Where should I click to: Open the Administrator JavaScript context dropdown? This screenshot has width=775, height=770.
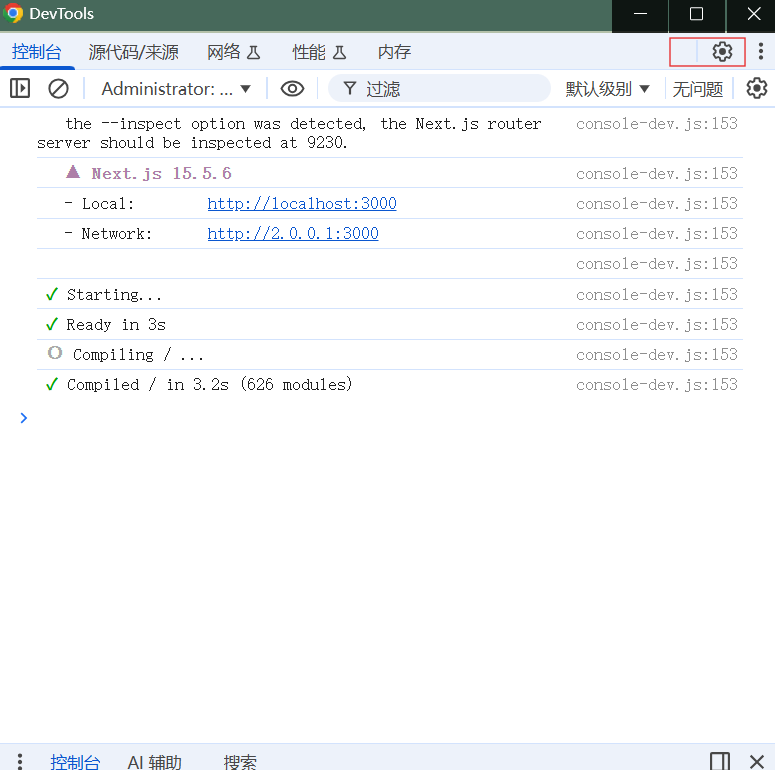tap(176, 89)
